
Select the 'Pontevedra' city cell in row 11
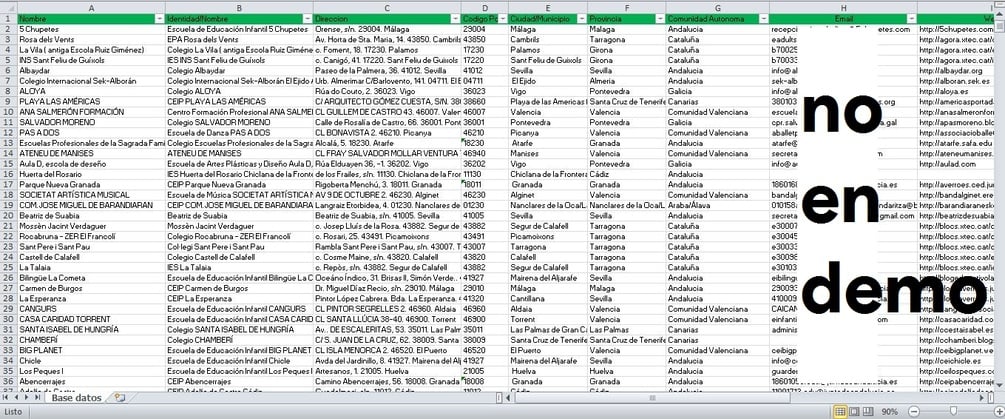click(x=548, y=122)
